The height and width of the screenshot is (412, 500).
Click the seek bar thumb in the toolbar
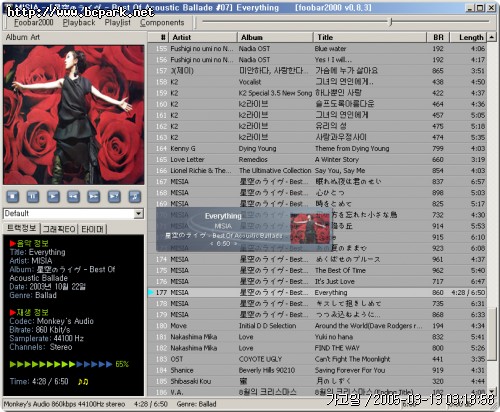[x=391, y=22]
